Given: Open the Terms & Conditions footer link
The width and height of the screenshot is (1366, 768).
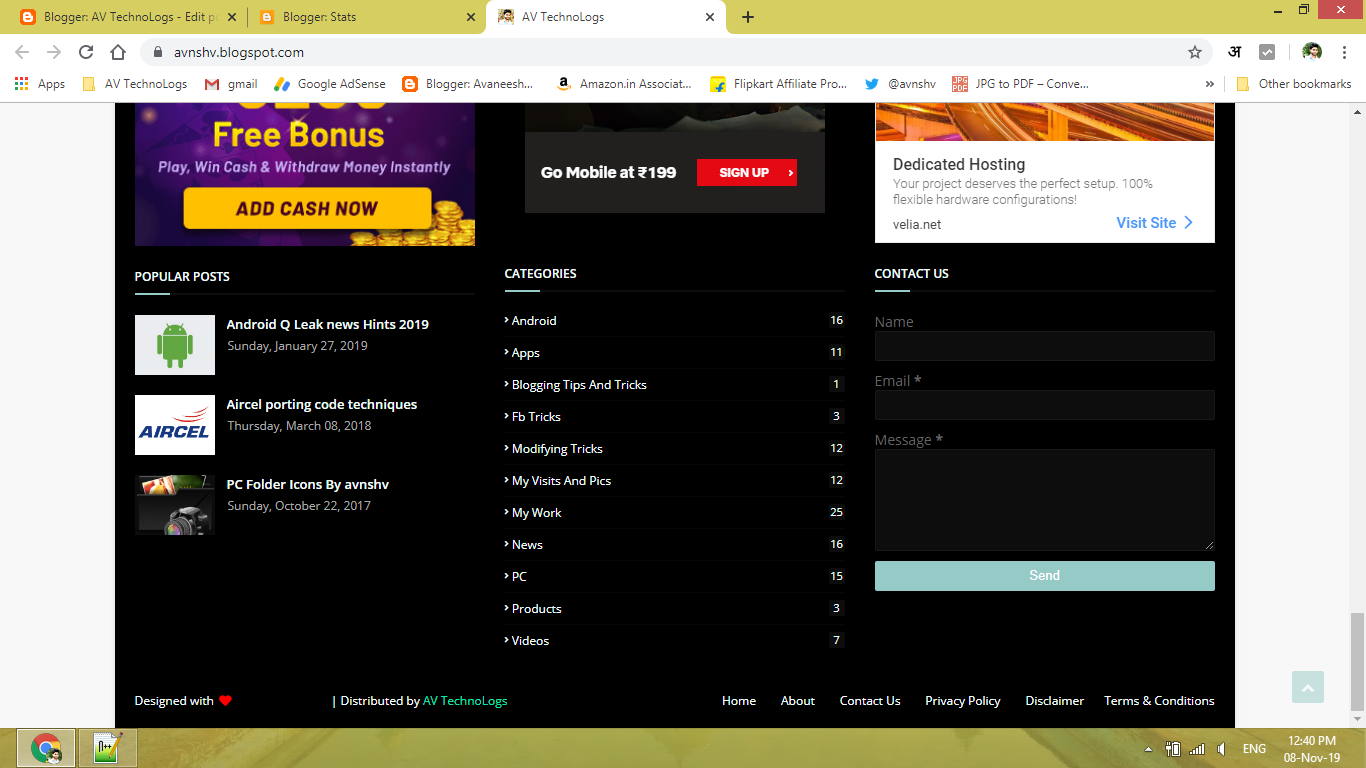Looking at the screenshot, I should click(1159, 701).
